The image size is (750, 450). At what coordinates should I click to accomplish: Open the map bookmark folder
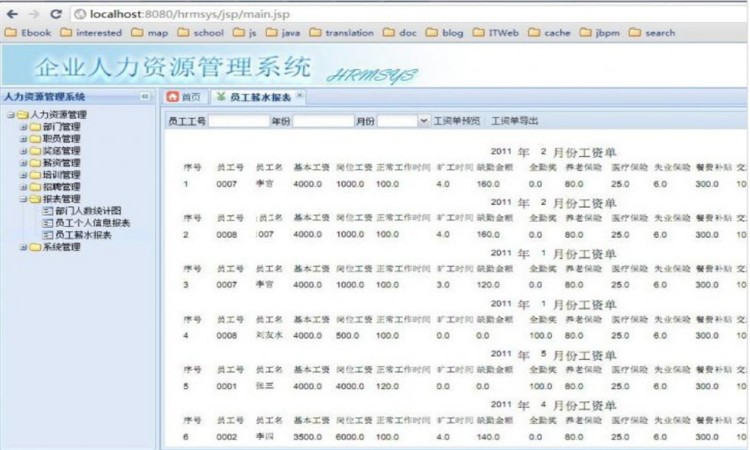point(149,33)
